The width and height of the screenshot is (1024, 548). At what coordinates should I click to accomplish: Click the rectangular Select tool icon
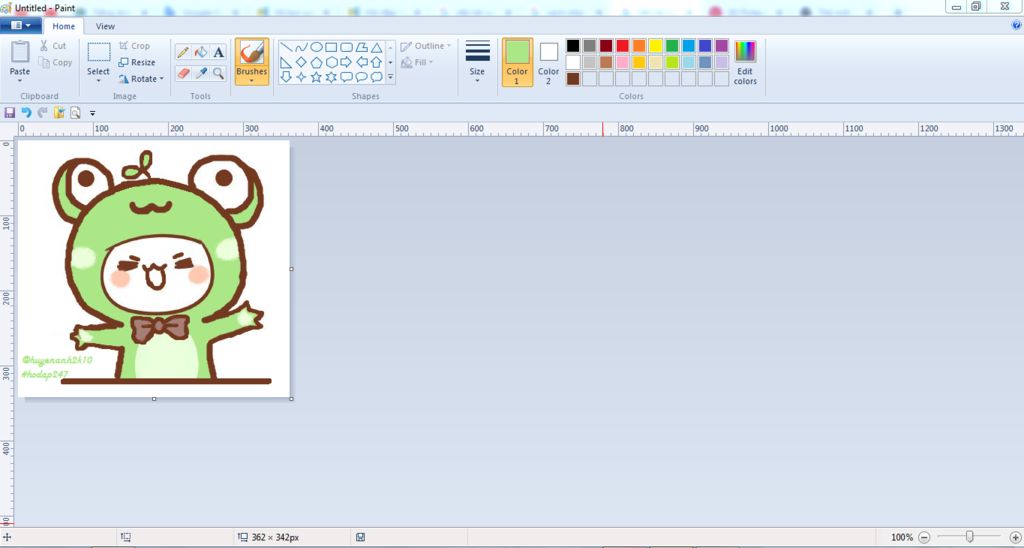(x=99, y=52)
